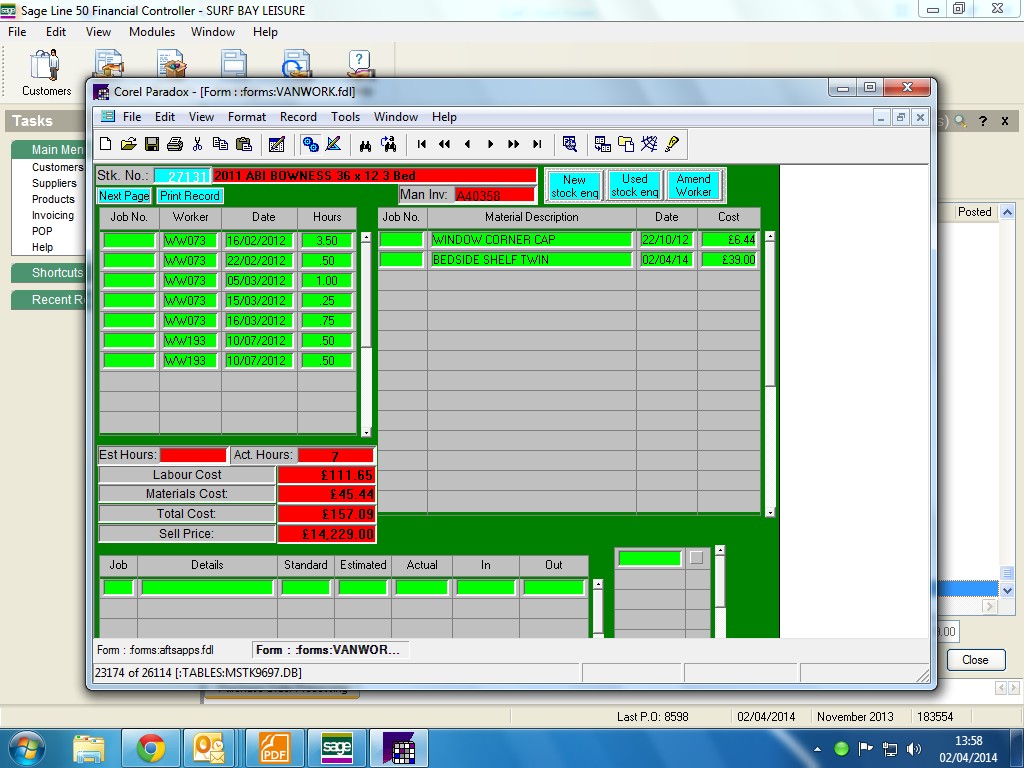Open Google Chrome from the taskbar
1024x768 pixels.
[151, 748]
